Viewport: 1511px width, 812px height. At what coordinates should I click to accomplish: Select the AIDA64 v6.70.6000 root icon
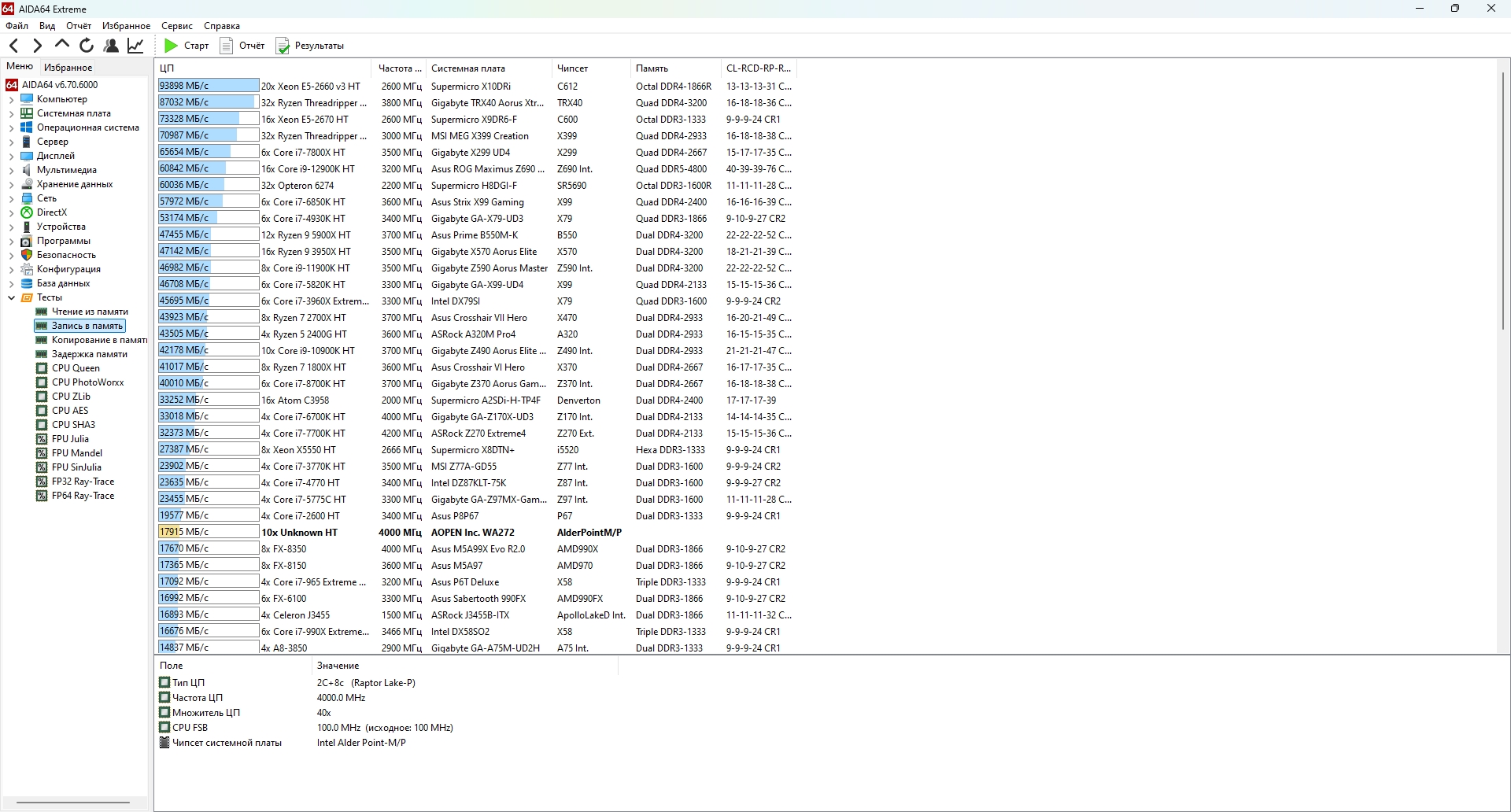pyautogui.click(x=12, y=85)
